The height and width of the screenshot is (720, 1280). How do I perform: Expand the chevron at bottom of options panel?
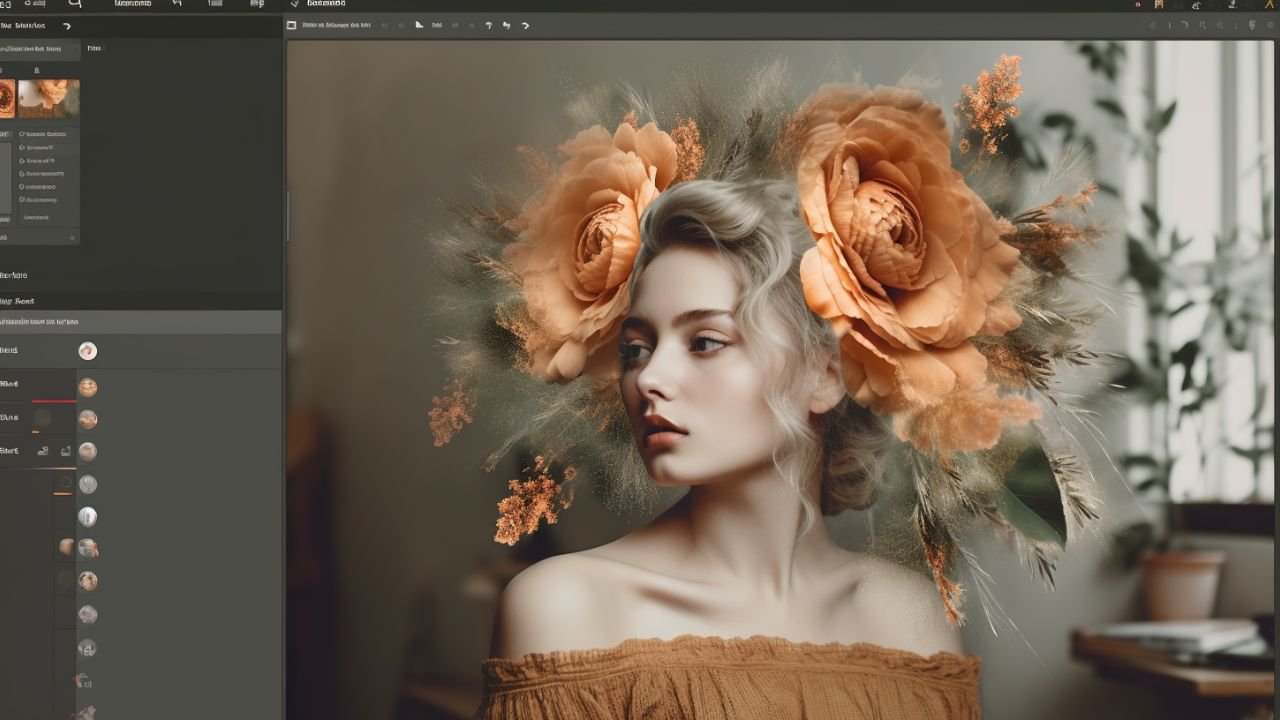tap(71, 238)
